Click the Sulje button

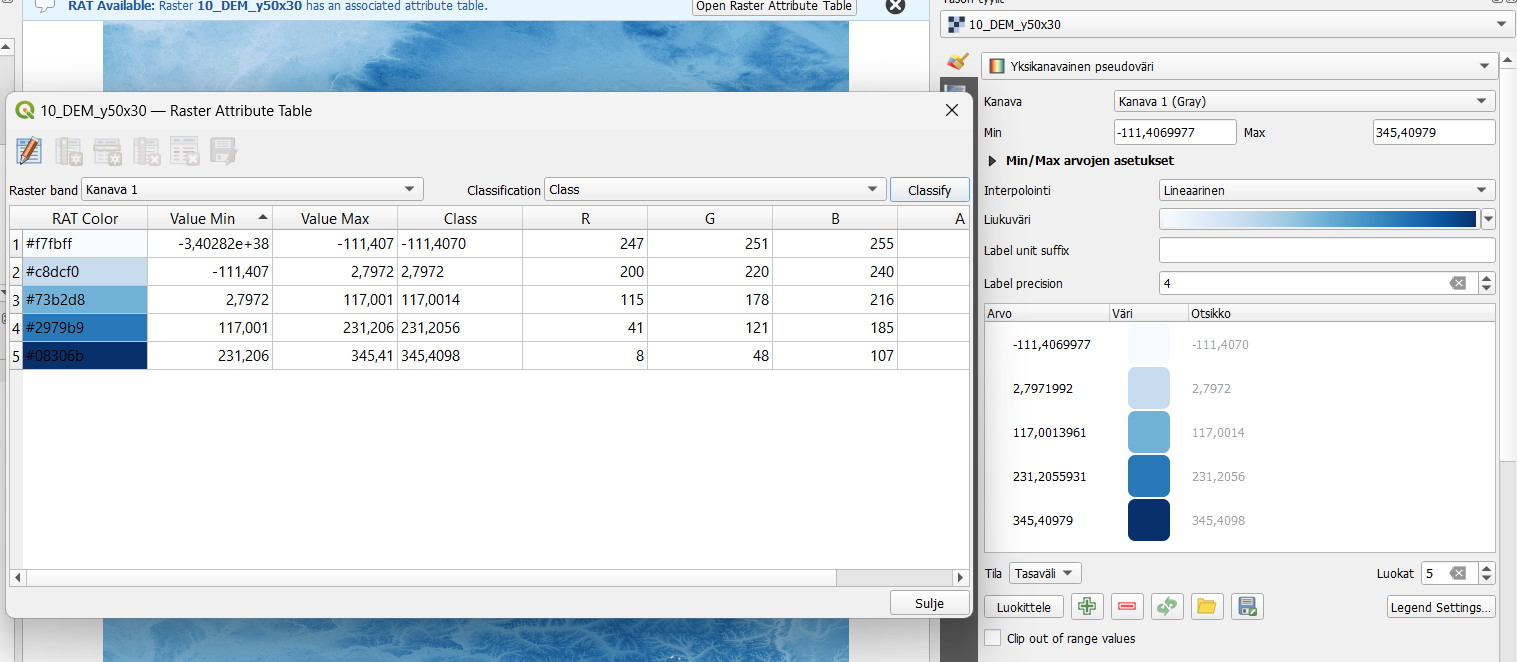[x=929, y=603]
